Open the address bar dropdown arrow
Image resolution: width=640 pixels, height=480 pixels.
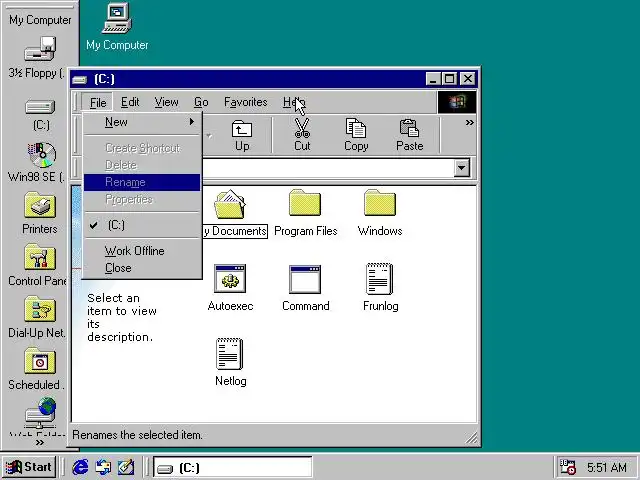tap(462, 168)
